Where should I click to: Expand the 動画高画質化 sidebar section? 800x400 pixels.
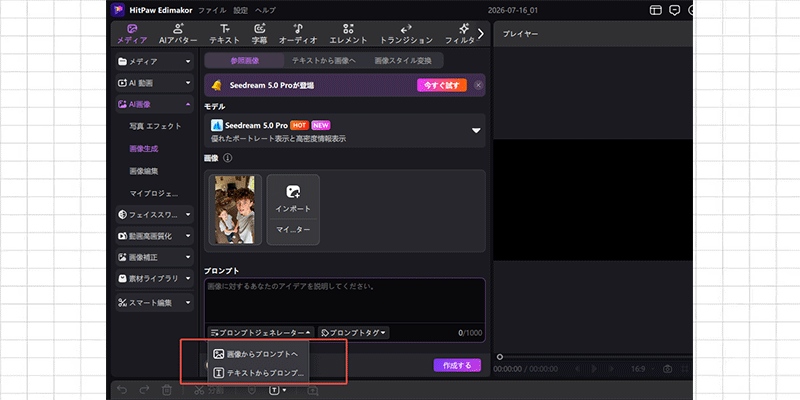pos(155,236)
